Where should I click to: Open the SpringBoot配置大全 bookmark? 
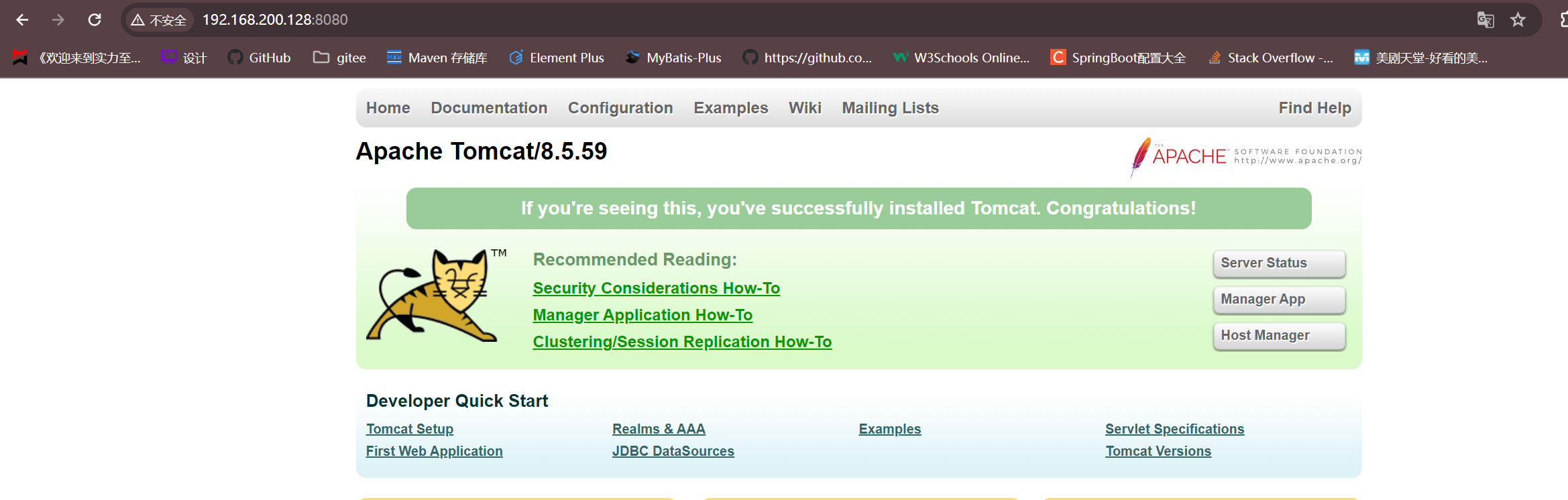point(1118,58)
